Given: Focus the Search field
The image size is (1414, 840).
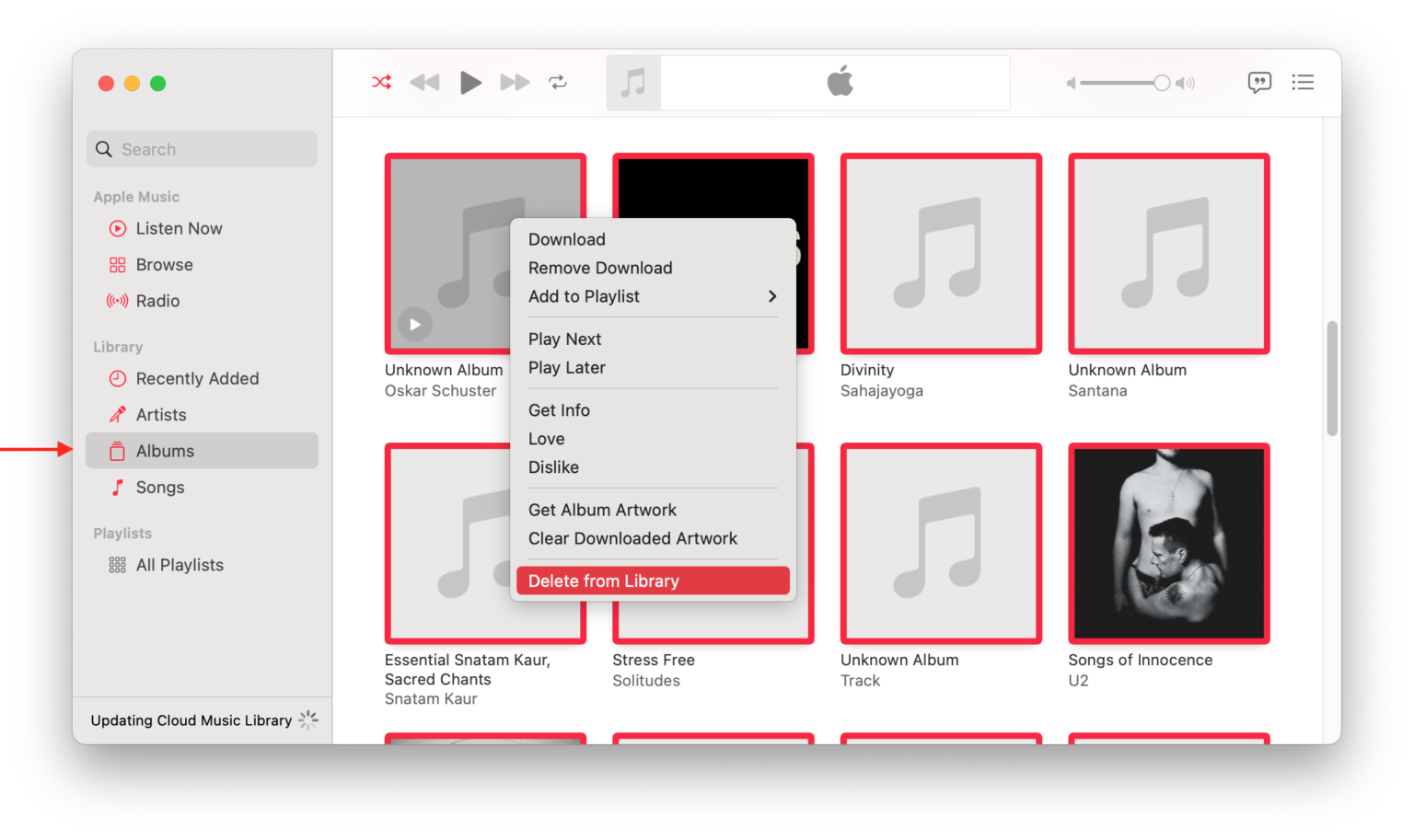Looking at the screenshot, I should click(x=202, y=148).
